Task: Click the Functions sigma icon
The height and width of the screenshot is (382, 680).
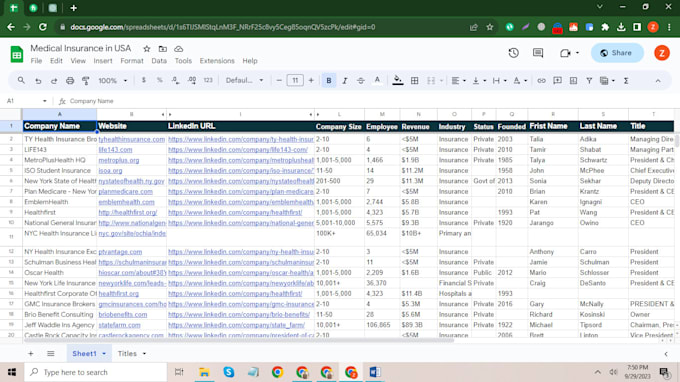Action: (626, 81)
